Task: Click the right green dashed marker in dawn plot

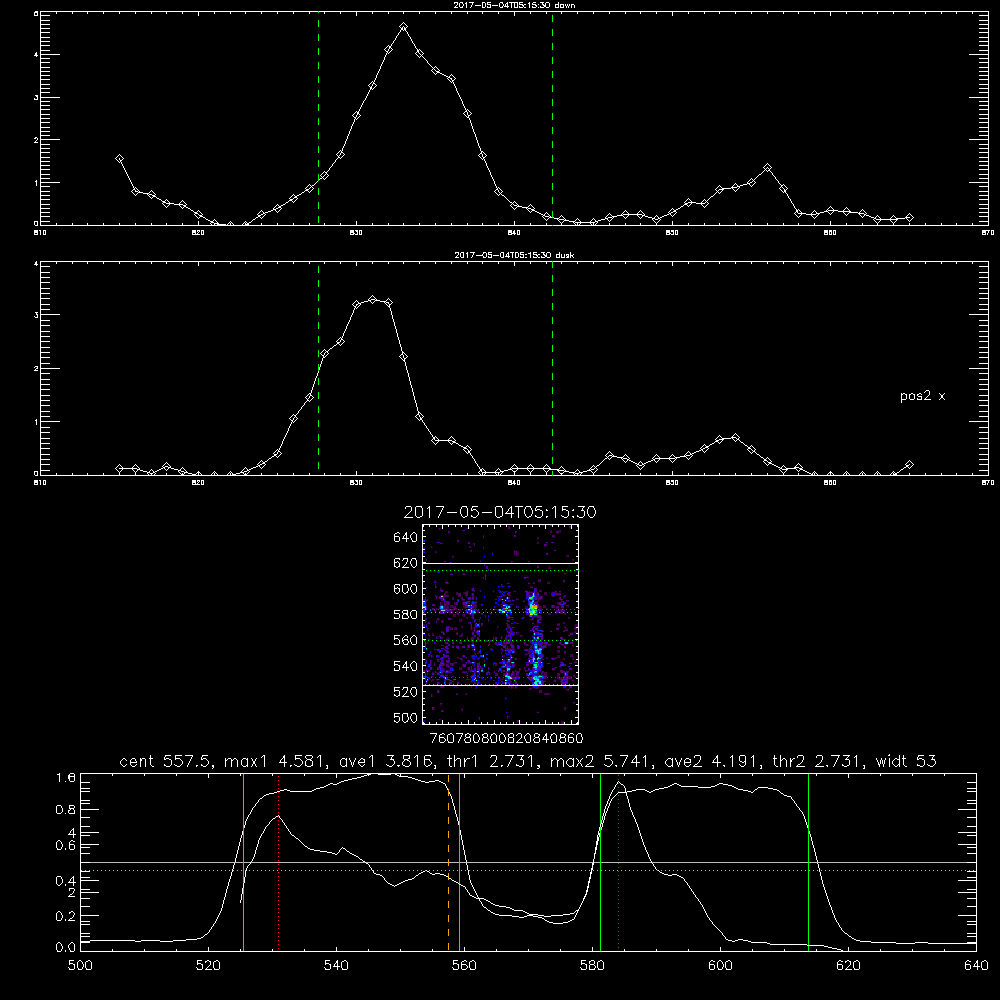Action: tap(552, 119)
